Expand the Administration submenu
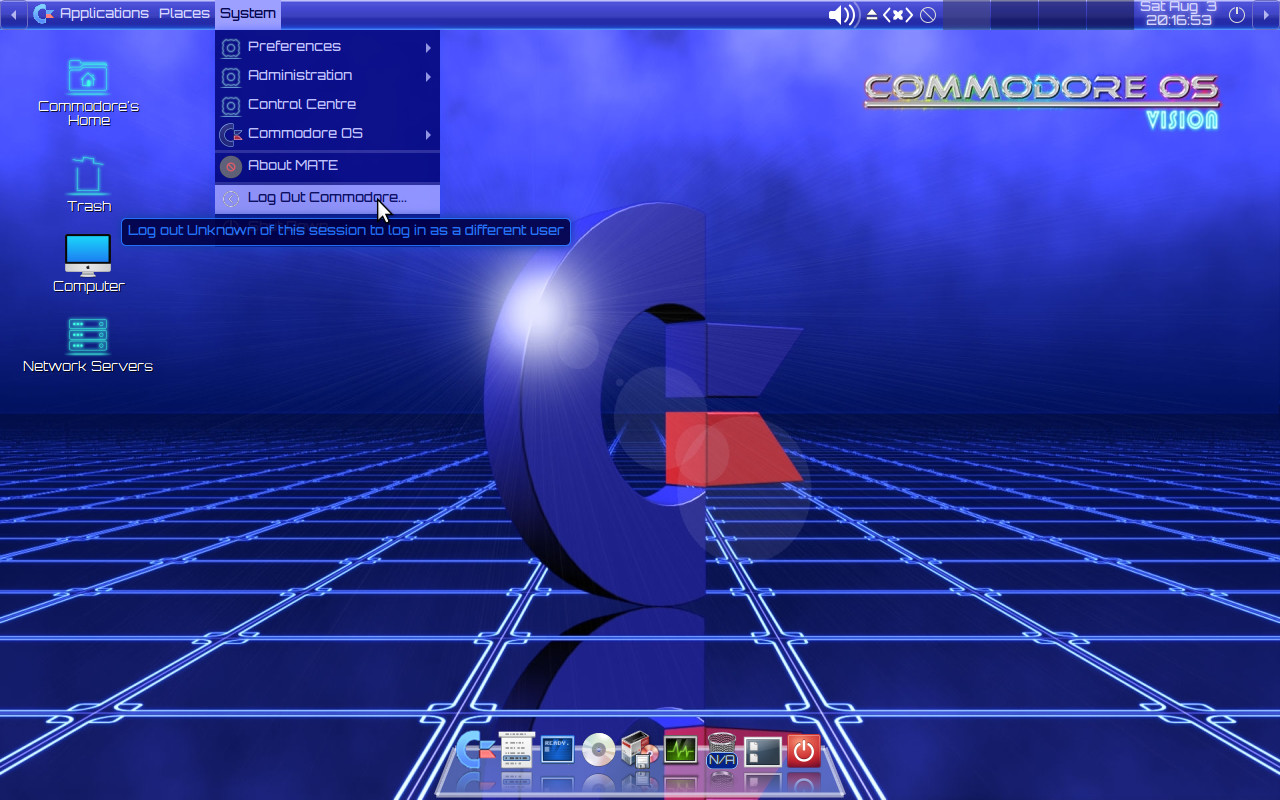The width and height of the screenshot is (1280, 800). point(299,75)
